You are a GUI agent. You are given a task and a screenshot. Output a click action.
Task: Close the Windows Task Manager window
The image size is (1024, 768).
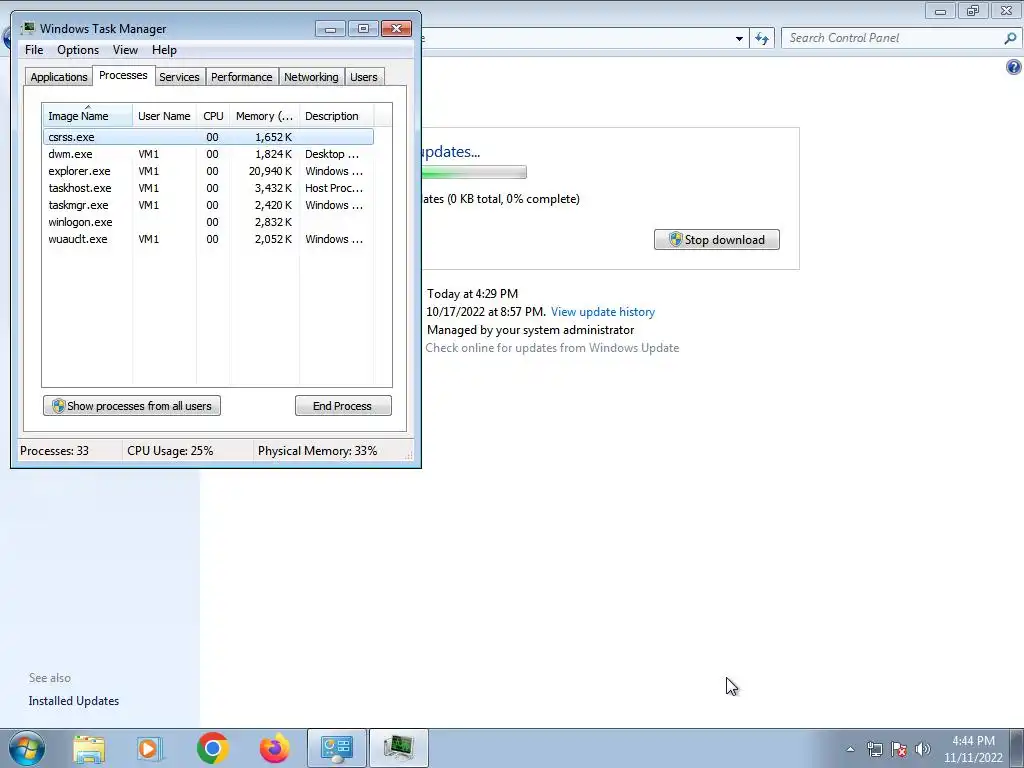coord(396,29)
